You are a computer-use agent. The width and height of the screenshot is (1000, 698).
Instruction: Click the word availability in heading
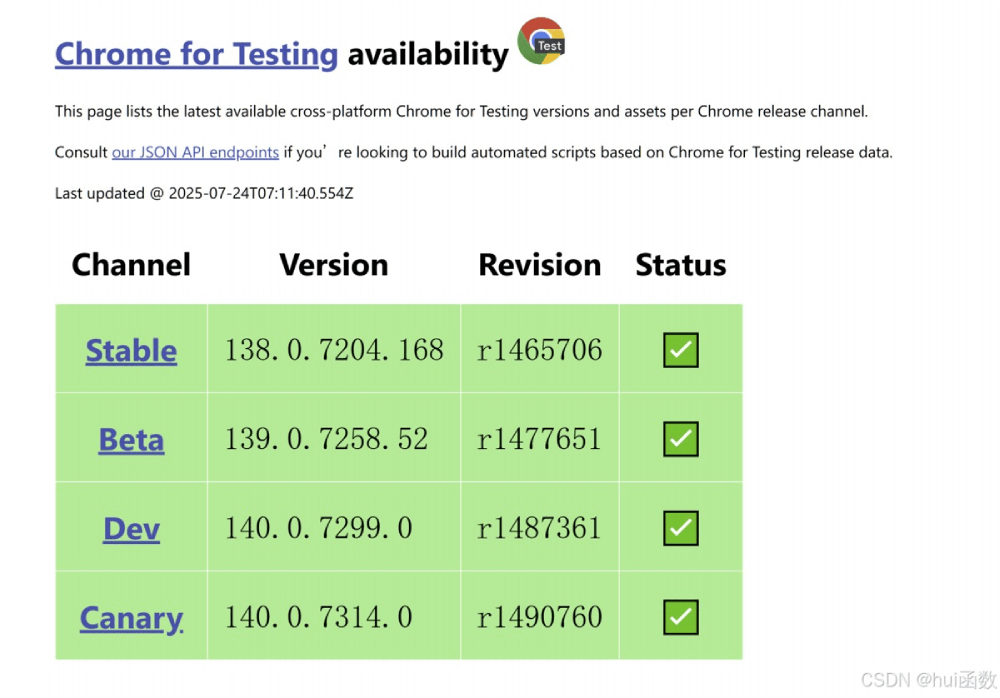(x=428, y=56)
